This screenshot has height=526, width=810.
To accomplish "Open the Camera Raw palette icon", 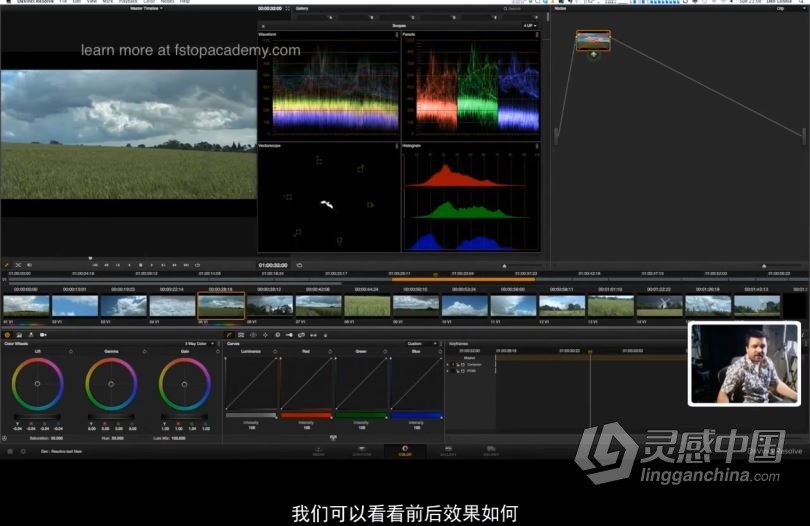I will [43, 335].
